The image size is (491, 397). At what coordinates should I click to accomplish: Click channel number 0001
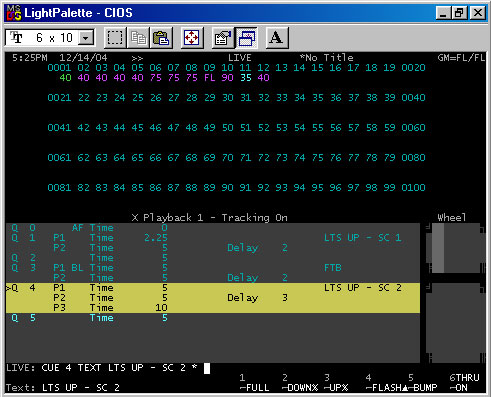tap(59, 68)
